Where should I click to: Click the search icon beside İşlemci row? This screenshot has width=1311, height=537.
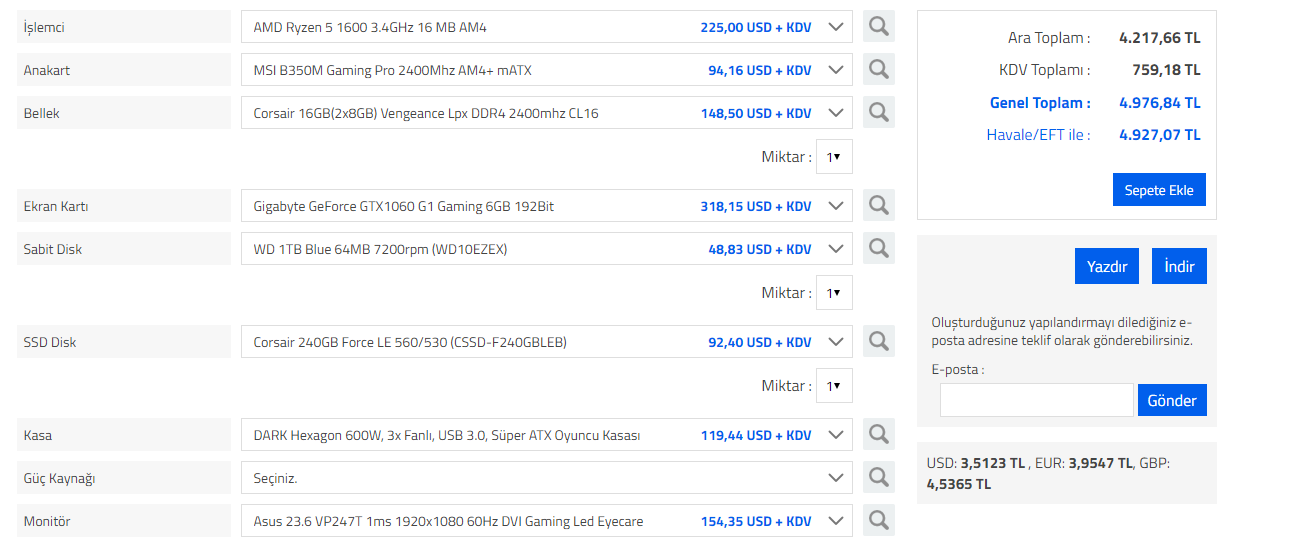coord(878,27)
